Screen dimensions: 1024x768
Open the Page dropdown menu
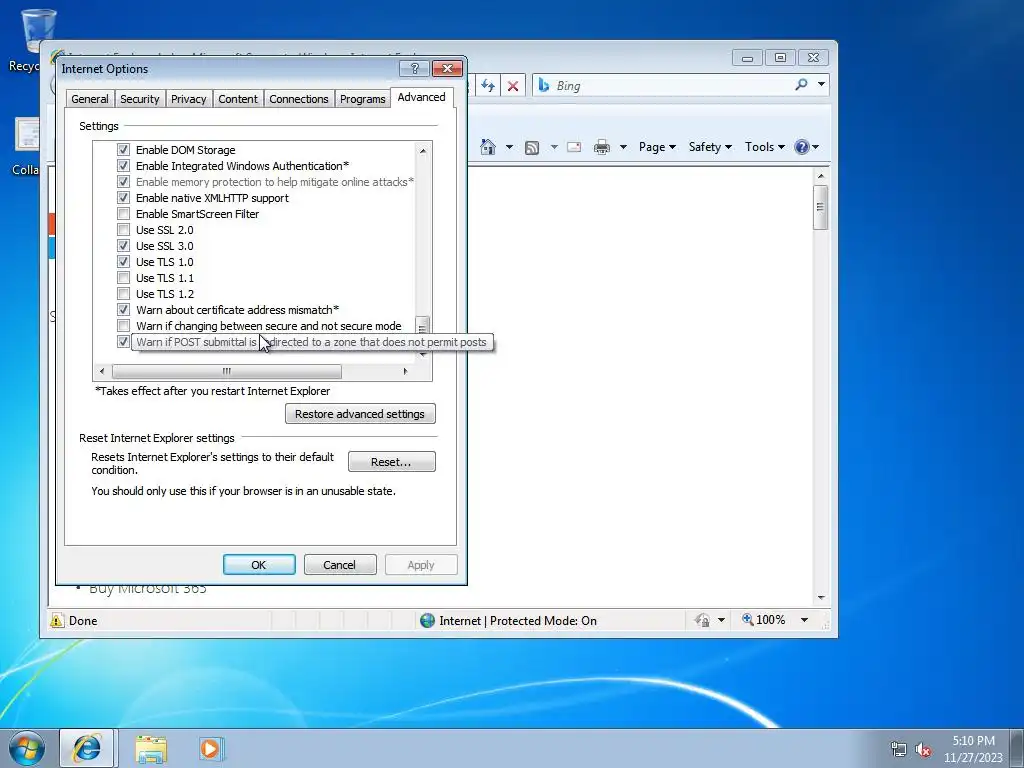[x=657, y=147]
